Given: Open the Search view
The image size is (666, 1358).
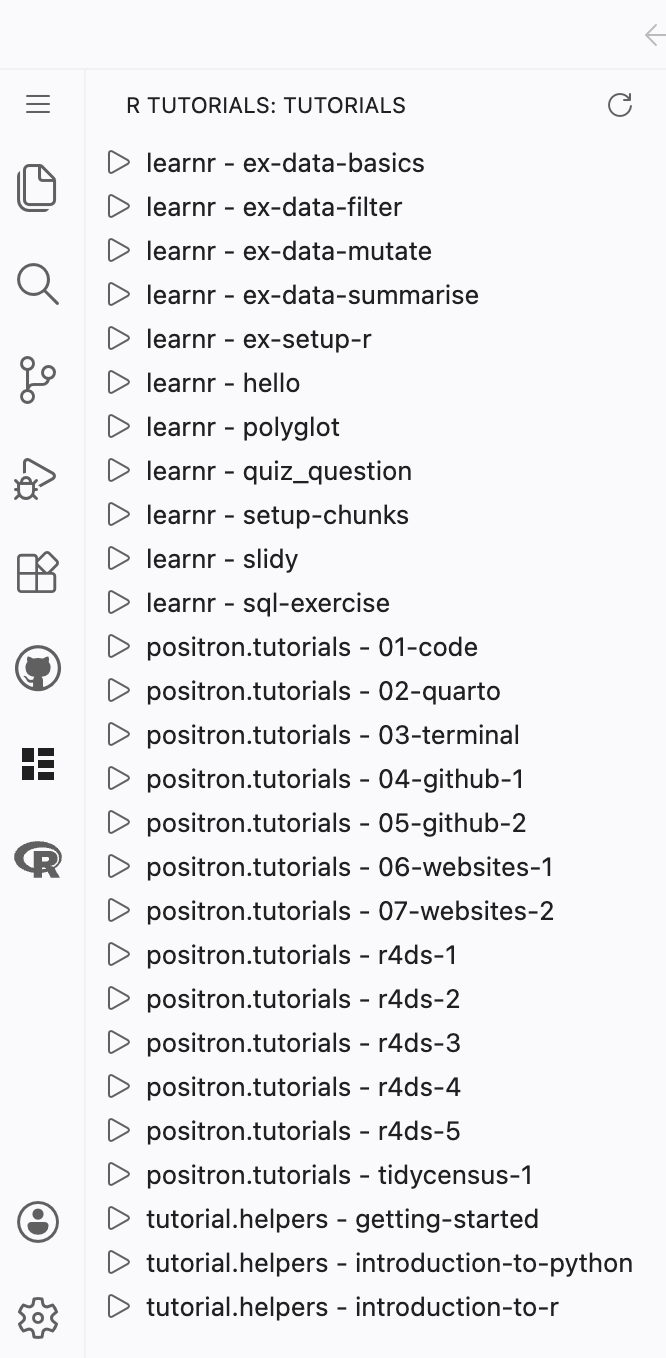Looking at the screenshot, I should 38,284.
